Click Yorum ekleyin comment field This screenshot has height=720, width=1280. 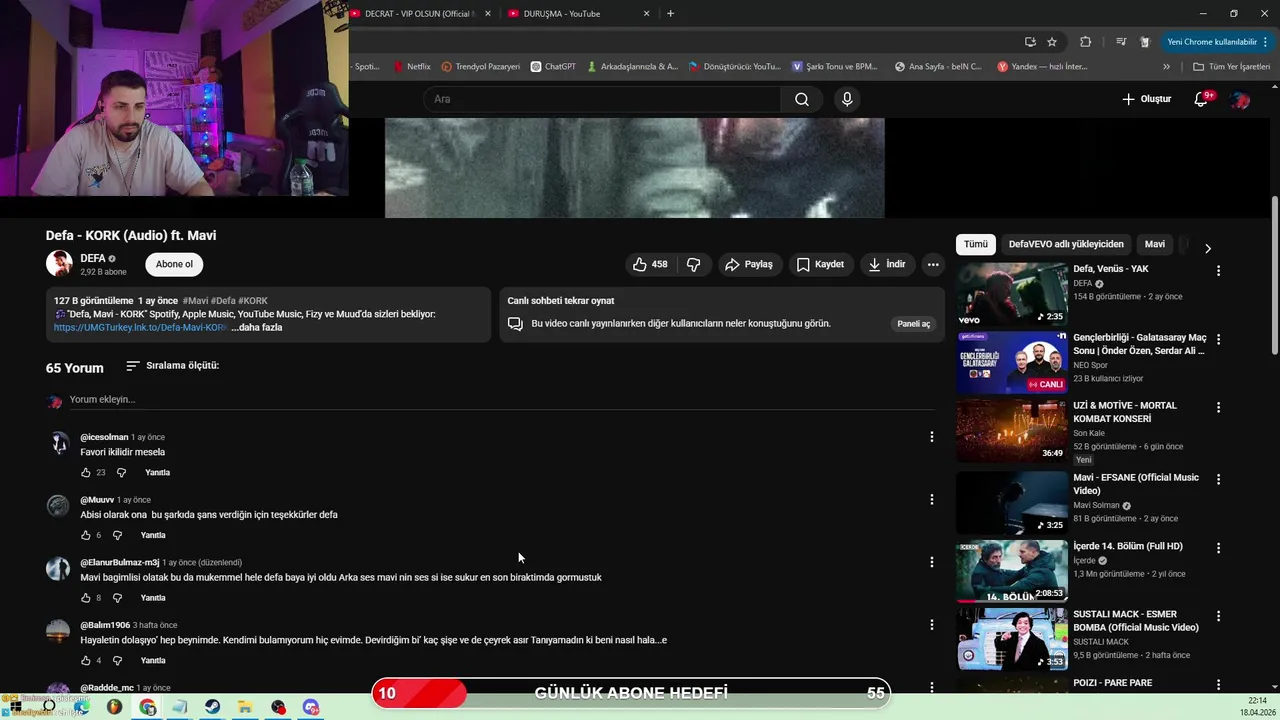500,399
